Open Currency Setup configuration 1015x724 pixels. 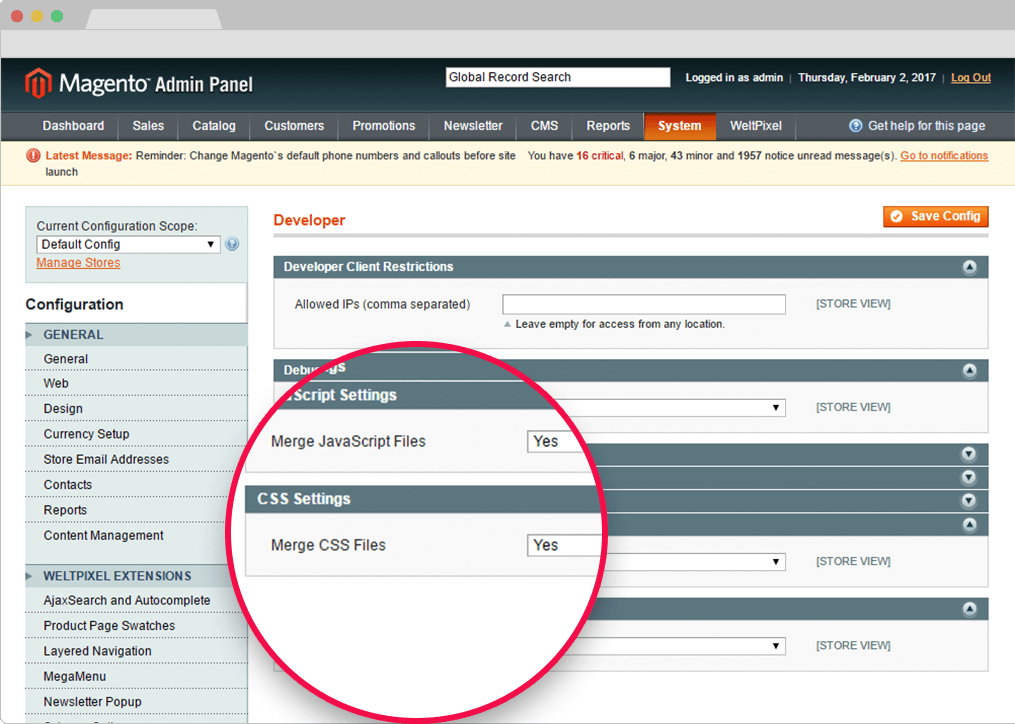137,434
